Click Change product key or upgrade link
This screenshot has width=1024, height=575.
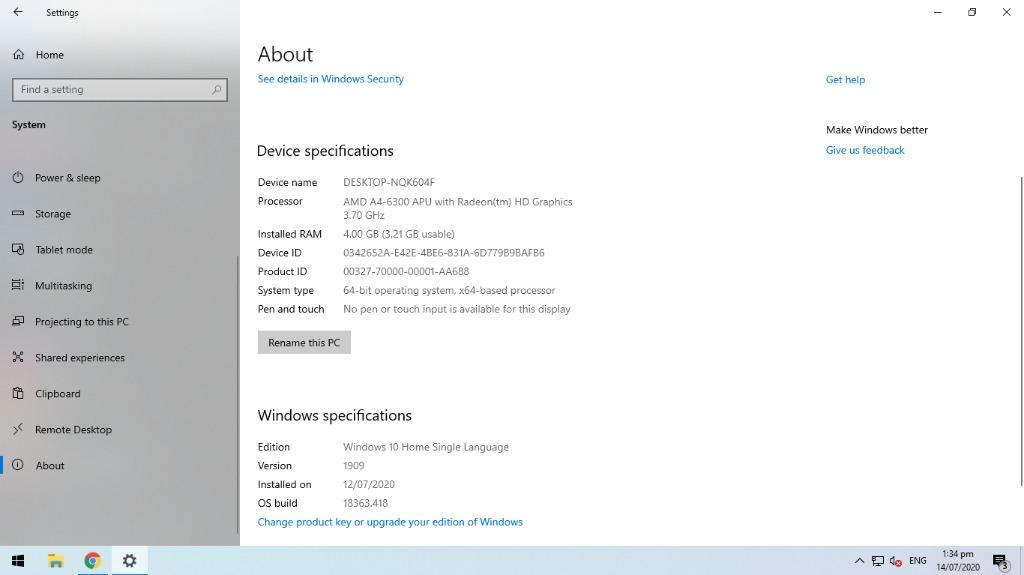tap(390, 522)
